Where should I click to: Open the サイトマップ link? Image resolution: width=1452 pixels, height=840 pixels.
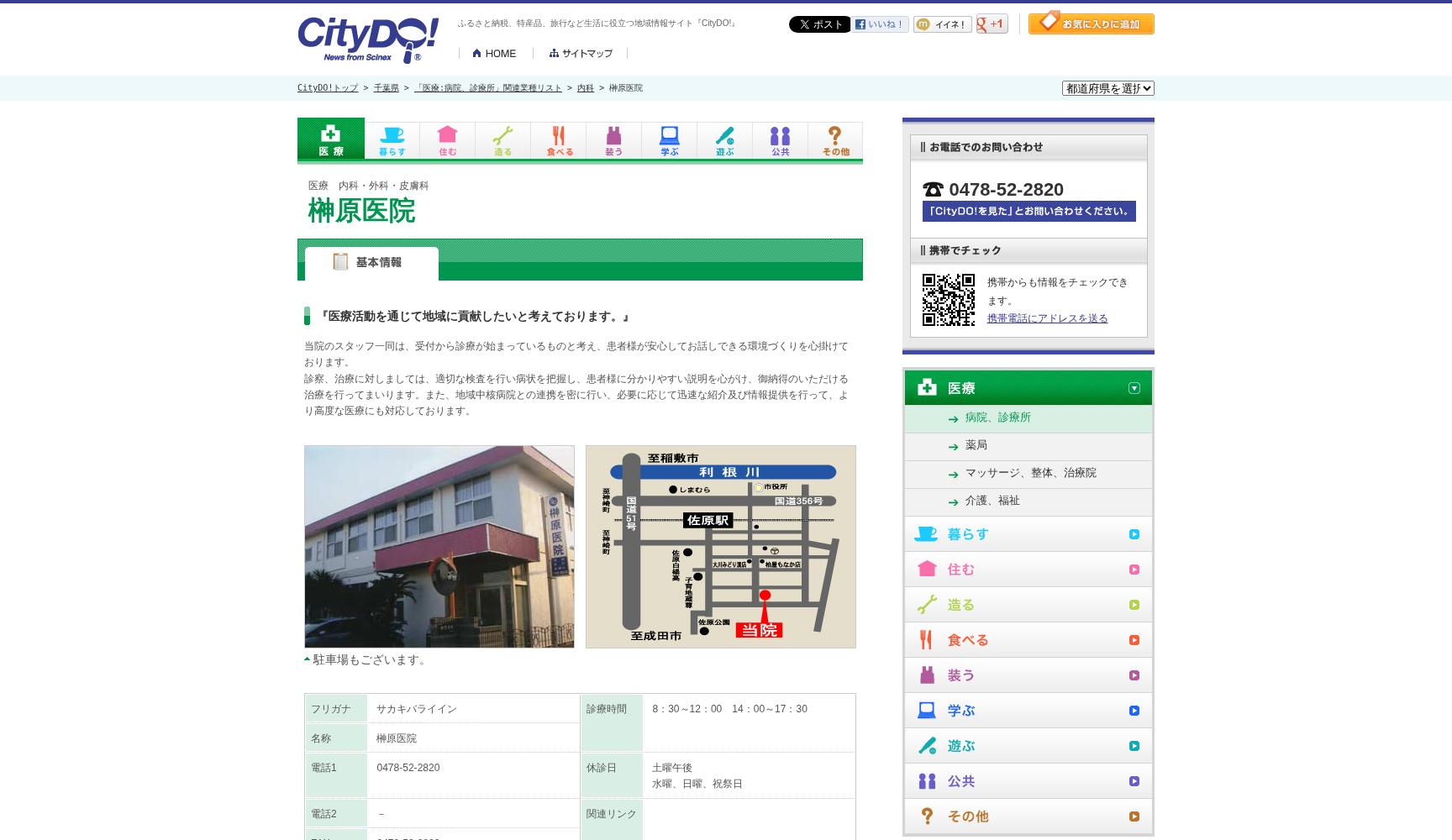pos(581,54)
